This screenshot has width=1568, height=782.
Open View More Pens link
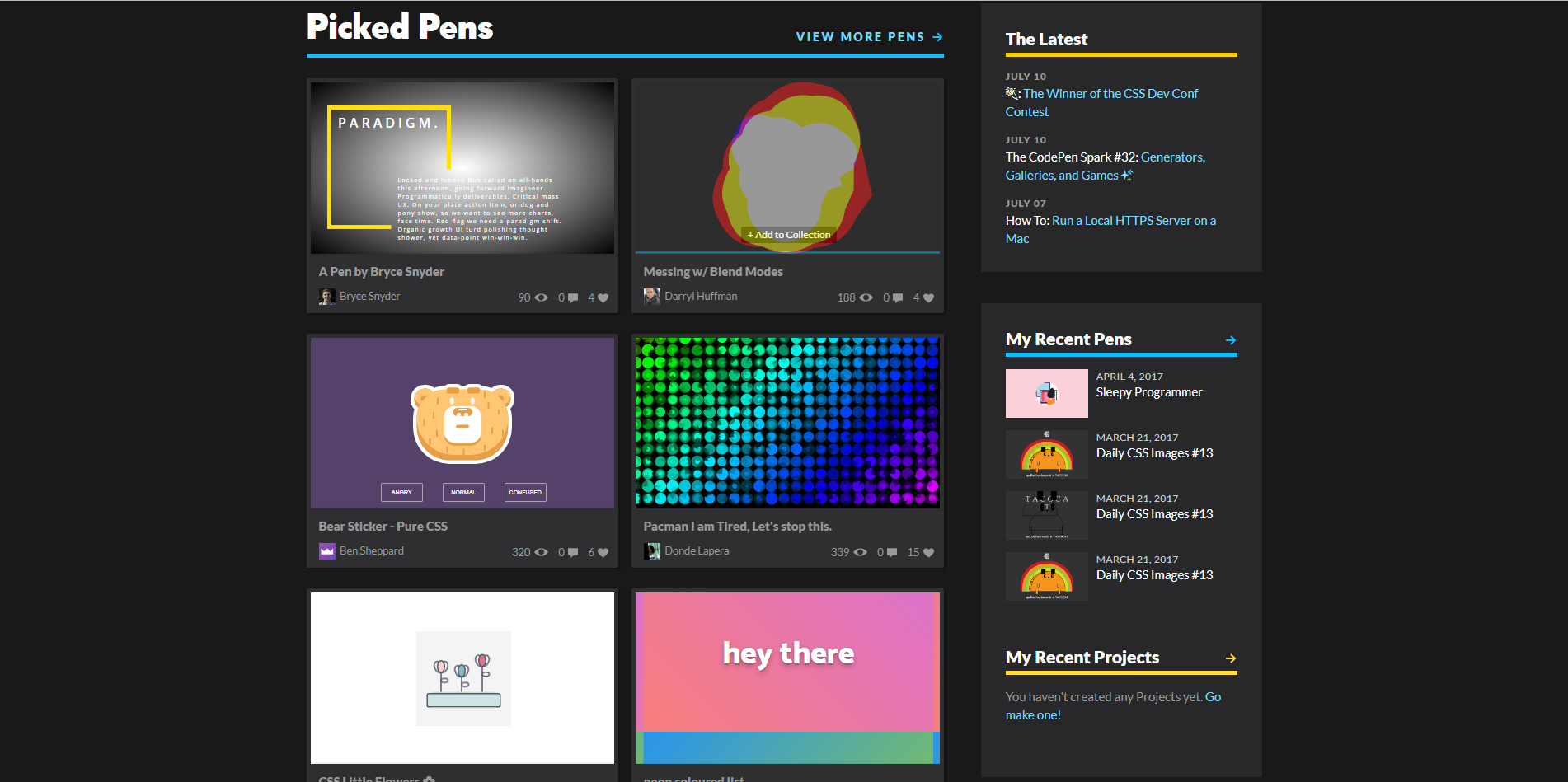(x=869, y=37)
